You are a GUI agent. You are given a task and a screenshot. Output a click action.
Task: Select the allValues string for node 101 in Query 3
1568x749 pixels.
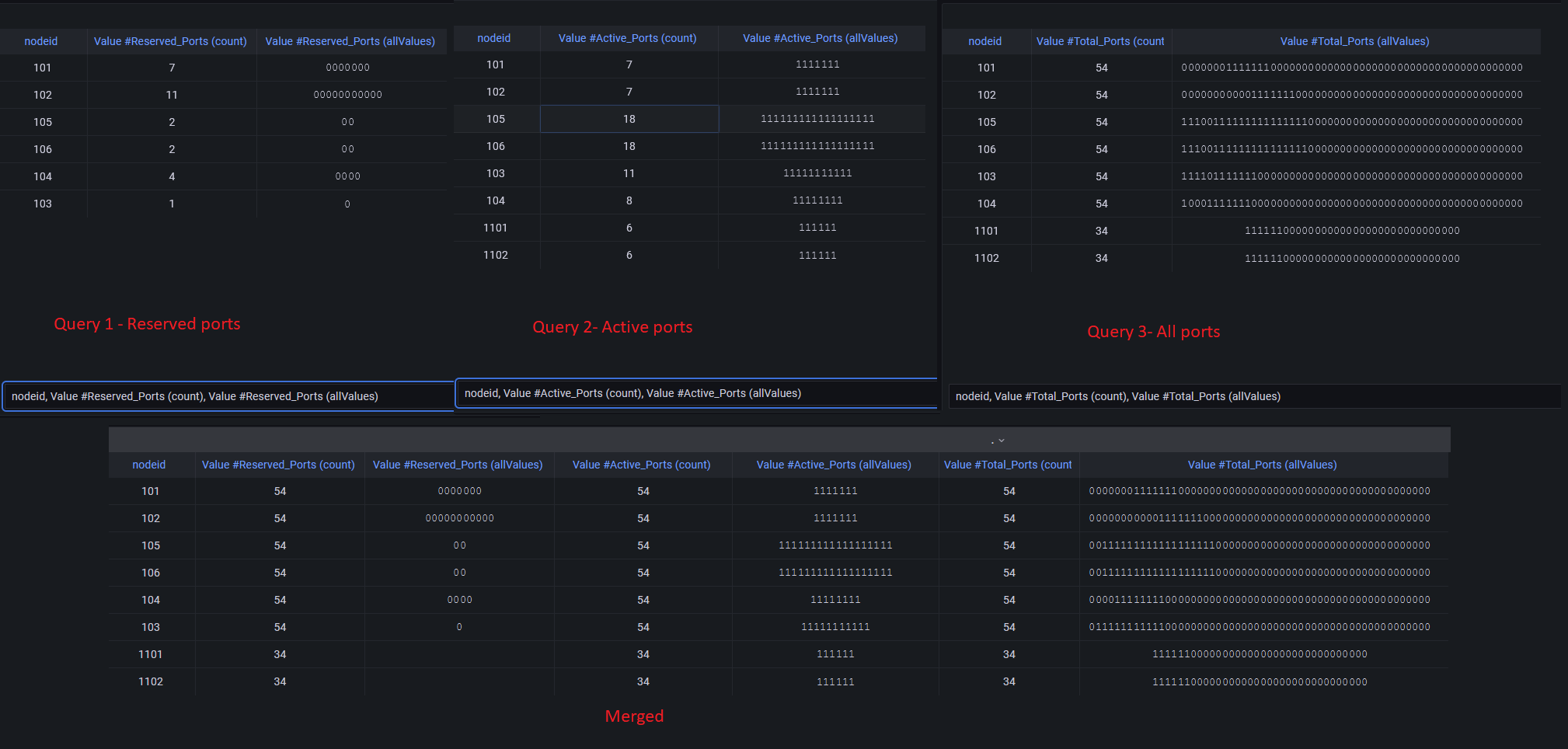coord(1353,68)
